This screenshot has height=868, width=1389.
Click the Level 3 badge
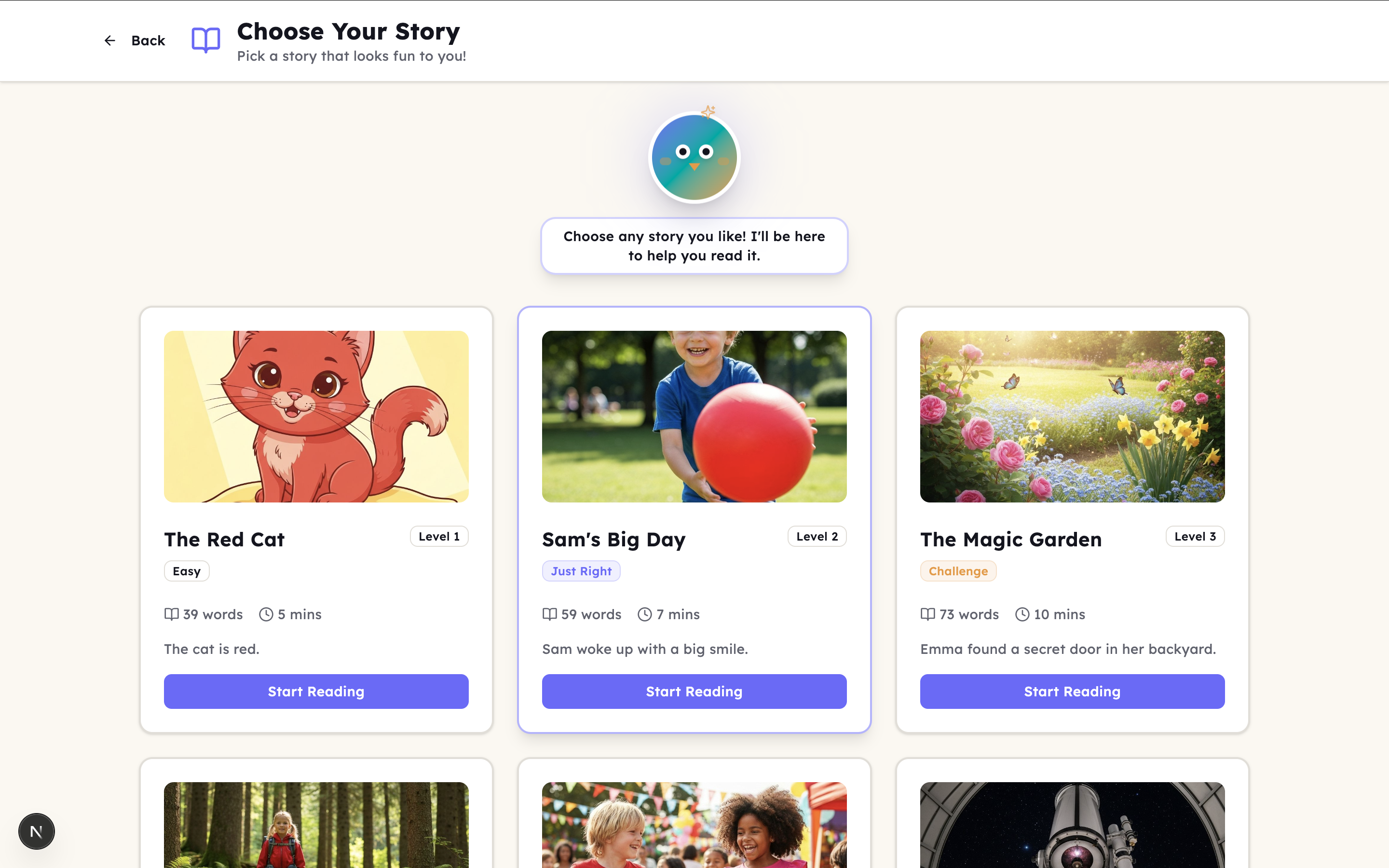(x=1195, y=536)
